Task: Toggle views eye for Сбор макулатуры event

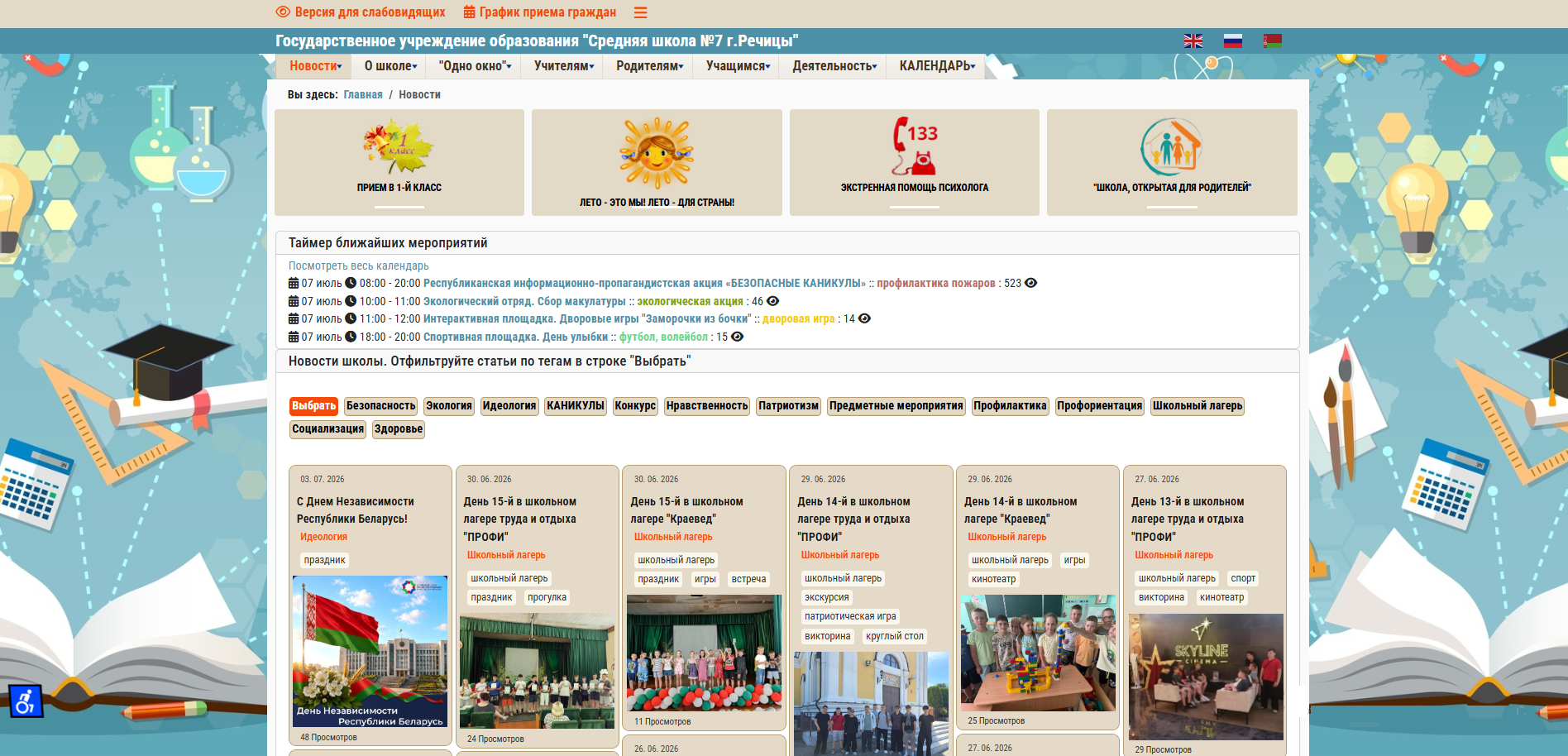Action: (x=772, y=301)
